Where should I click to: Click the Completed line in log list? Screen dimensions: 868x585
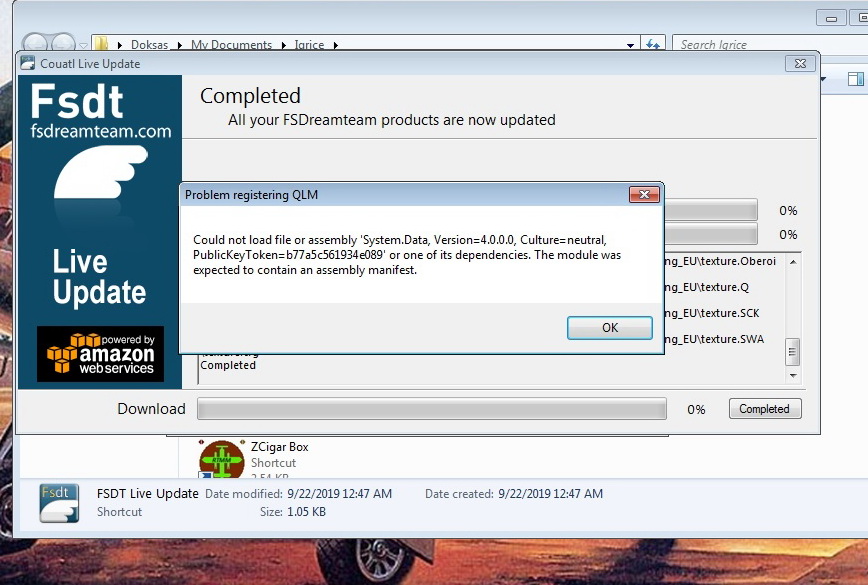click(x=228, y=365)
